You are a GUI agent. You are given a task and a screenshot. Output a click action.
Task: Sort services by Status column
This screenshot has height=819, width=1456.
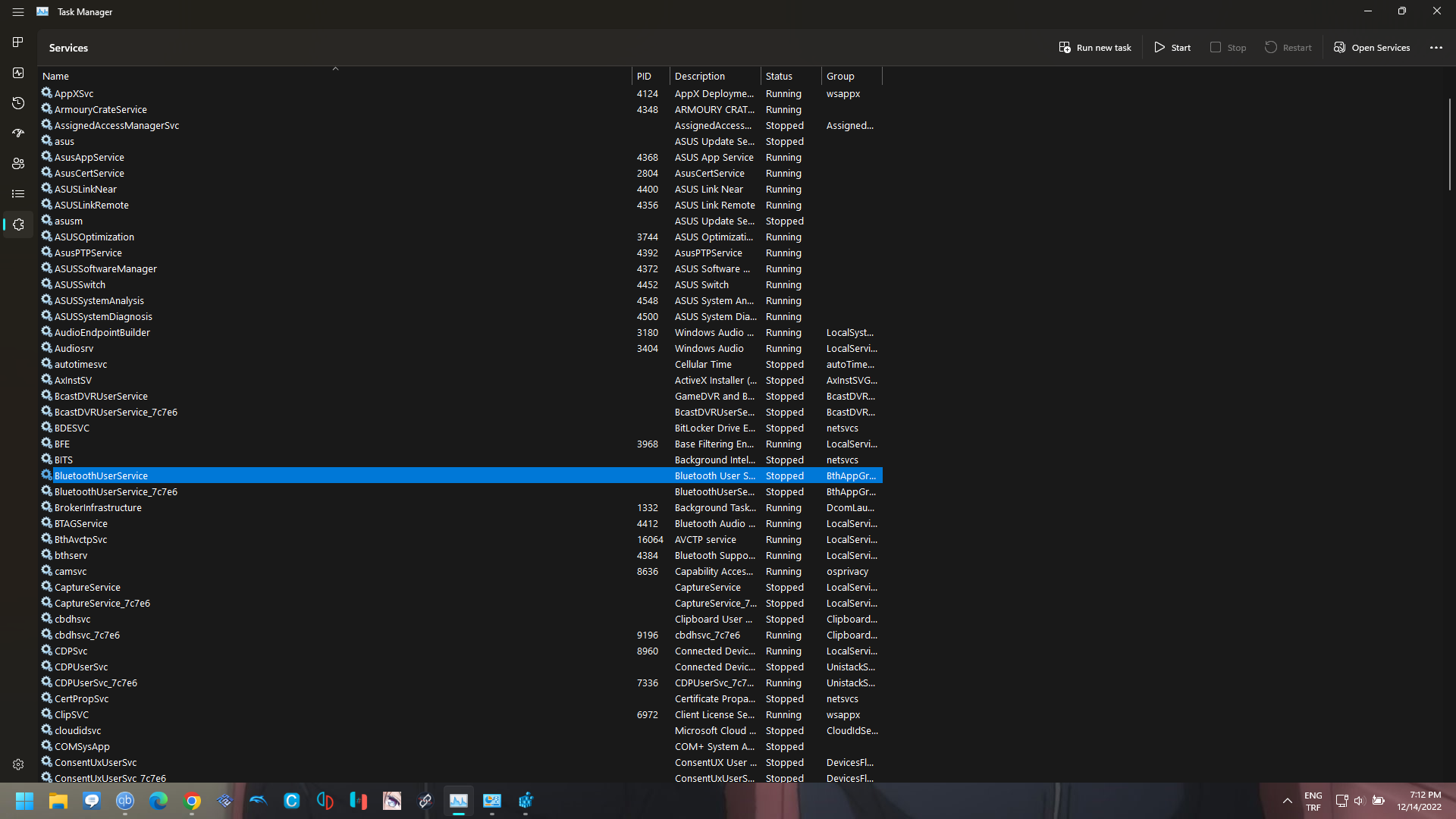click(779, 77)
